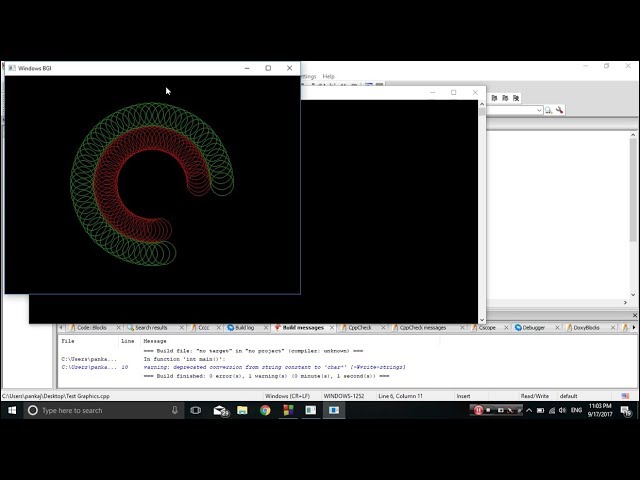Select the Build messages tab
Screen dimensions: 640x480
tap(303, 327)
